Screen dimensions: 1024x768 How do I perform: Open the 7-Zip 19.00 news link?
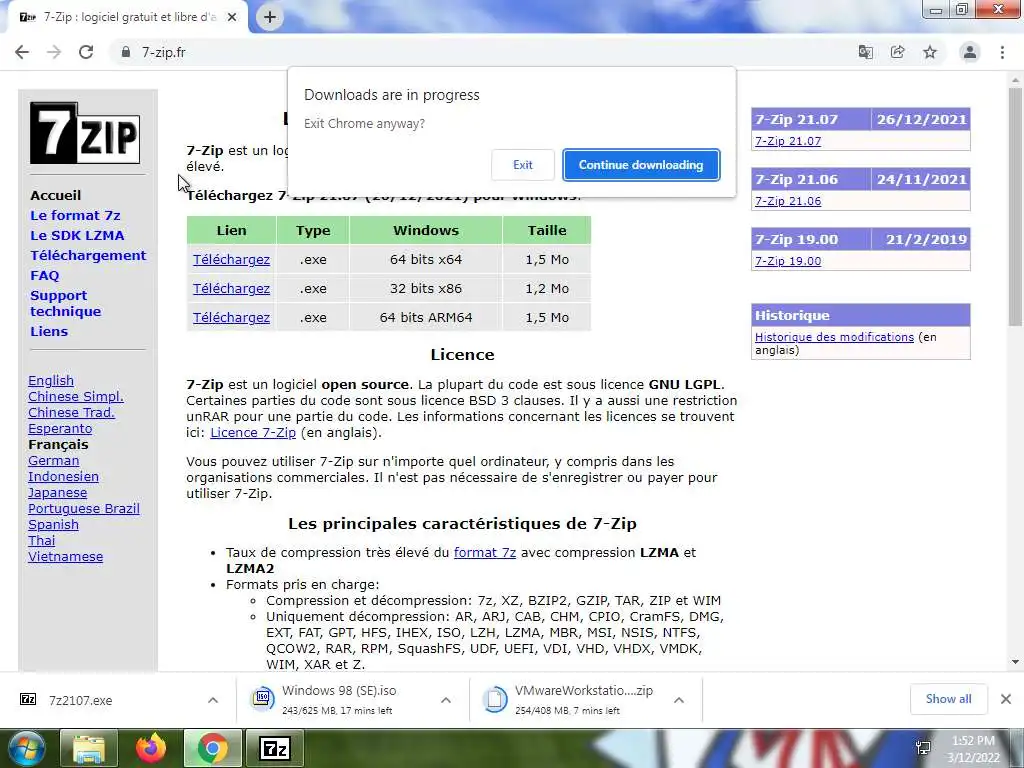coord(788,261)
